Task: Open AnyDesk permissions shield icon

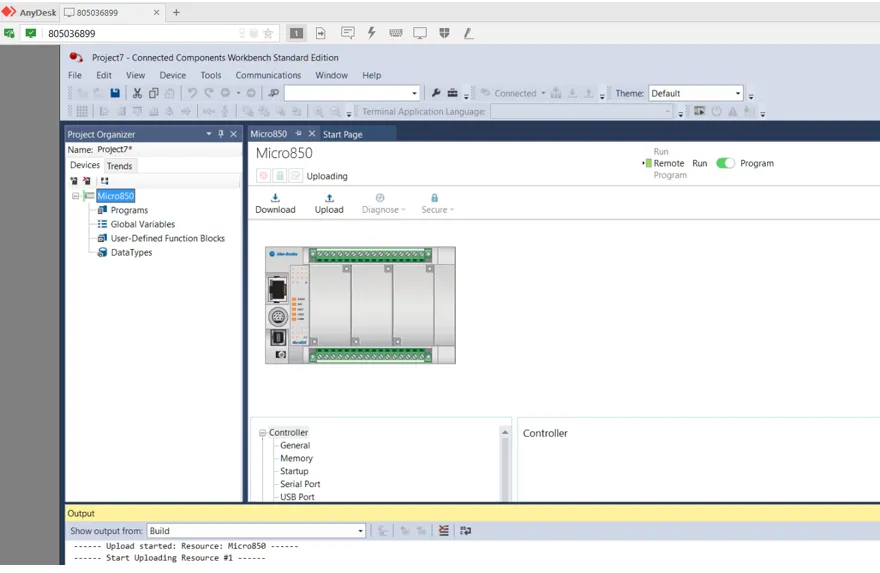Action: point(444,33)
